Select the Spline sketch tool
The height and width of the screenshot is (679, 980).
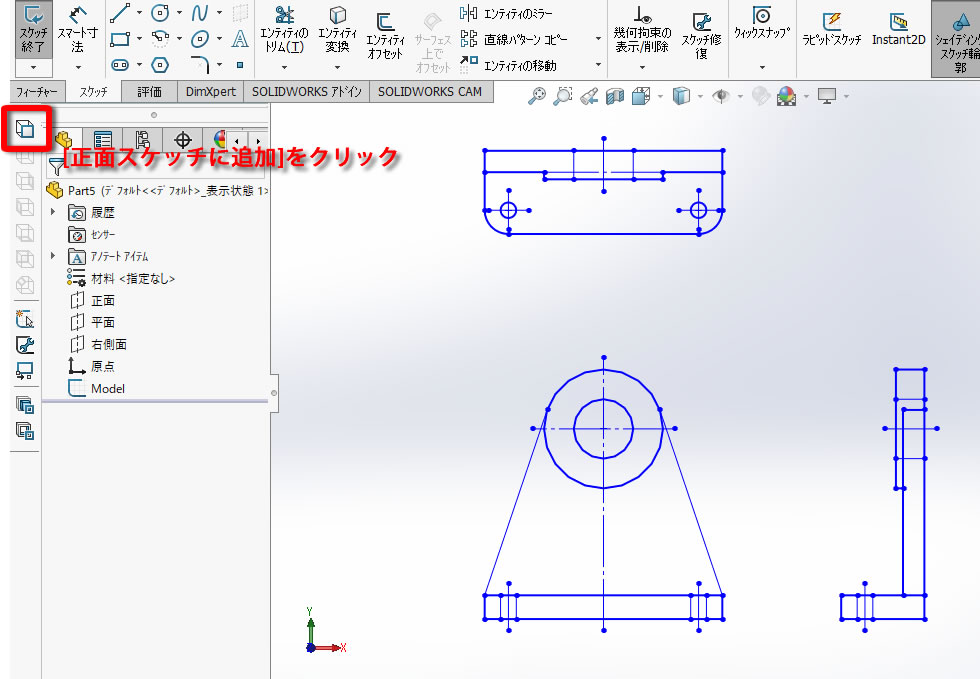[200, 13]
